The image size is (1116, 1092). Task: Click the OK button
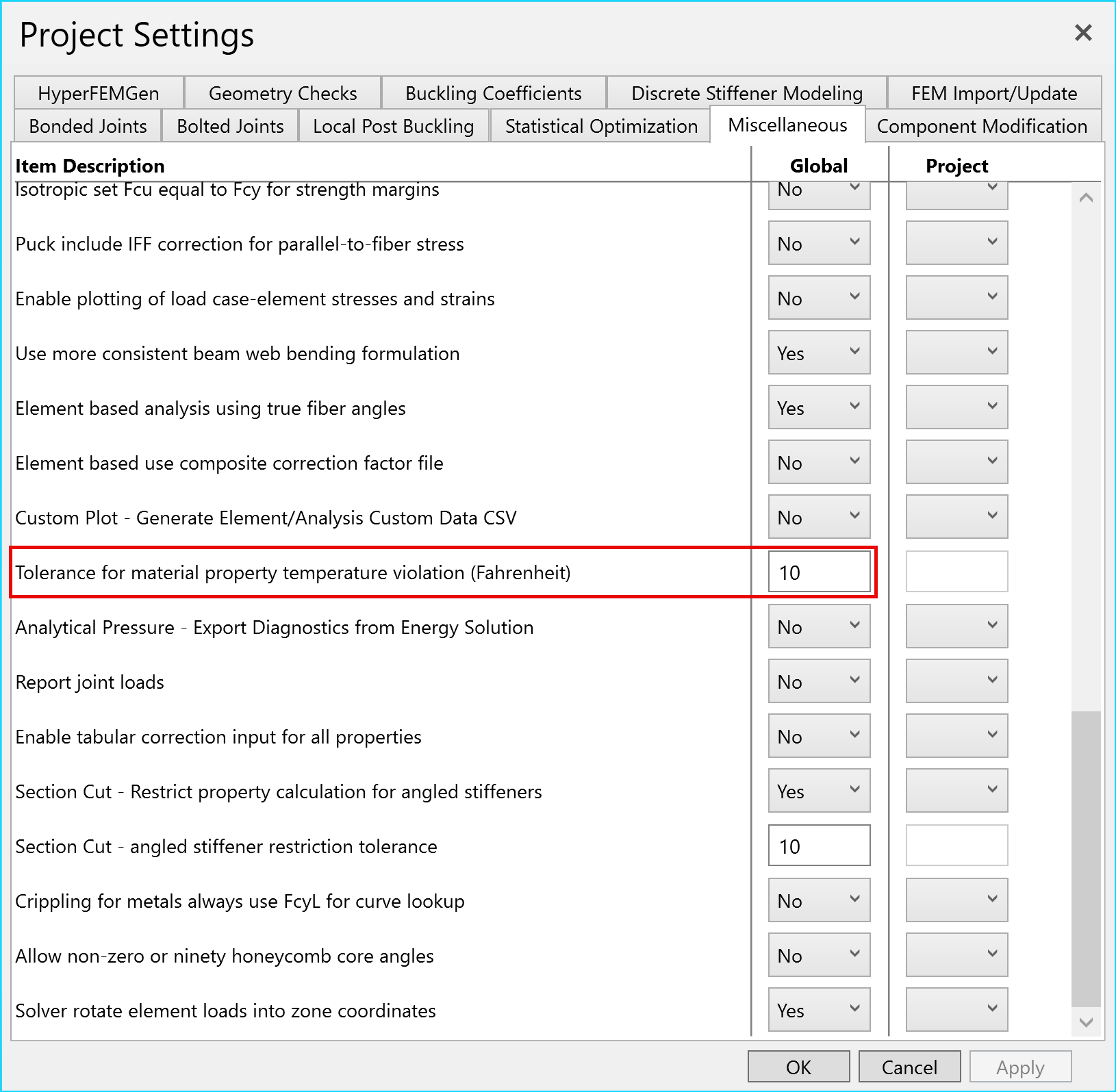click(x=798, y=1067)
